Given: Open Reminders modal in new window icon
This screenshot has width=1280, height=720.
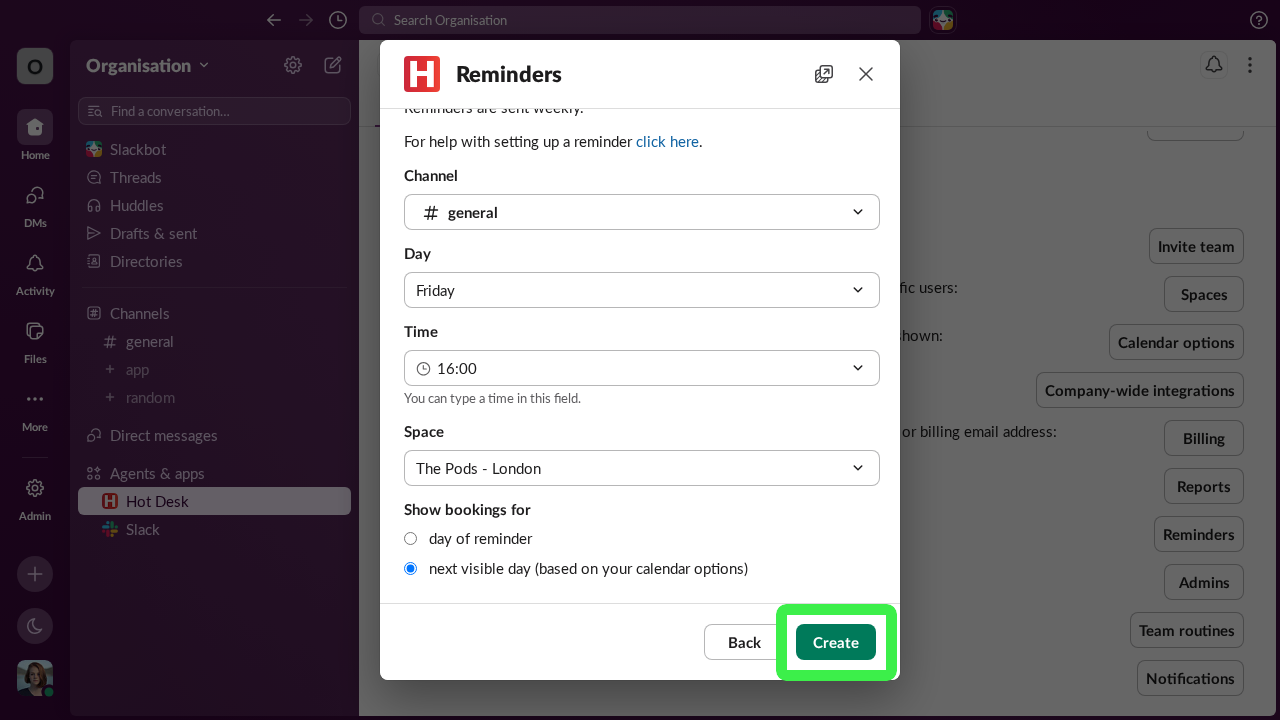Looking at the screenshot, I should 824,74.
